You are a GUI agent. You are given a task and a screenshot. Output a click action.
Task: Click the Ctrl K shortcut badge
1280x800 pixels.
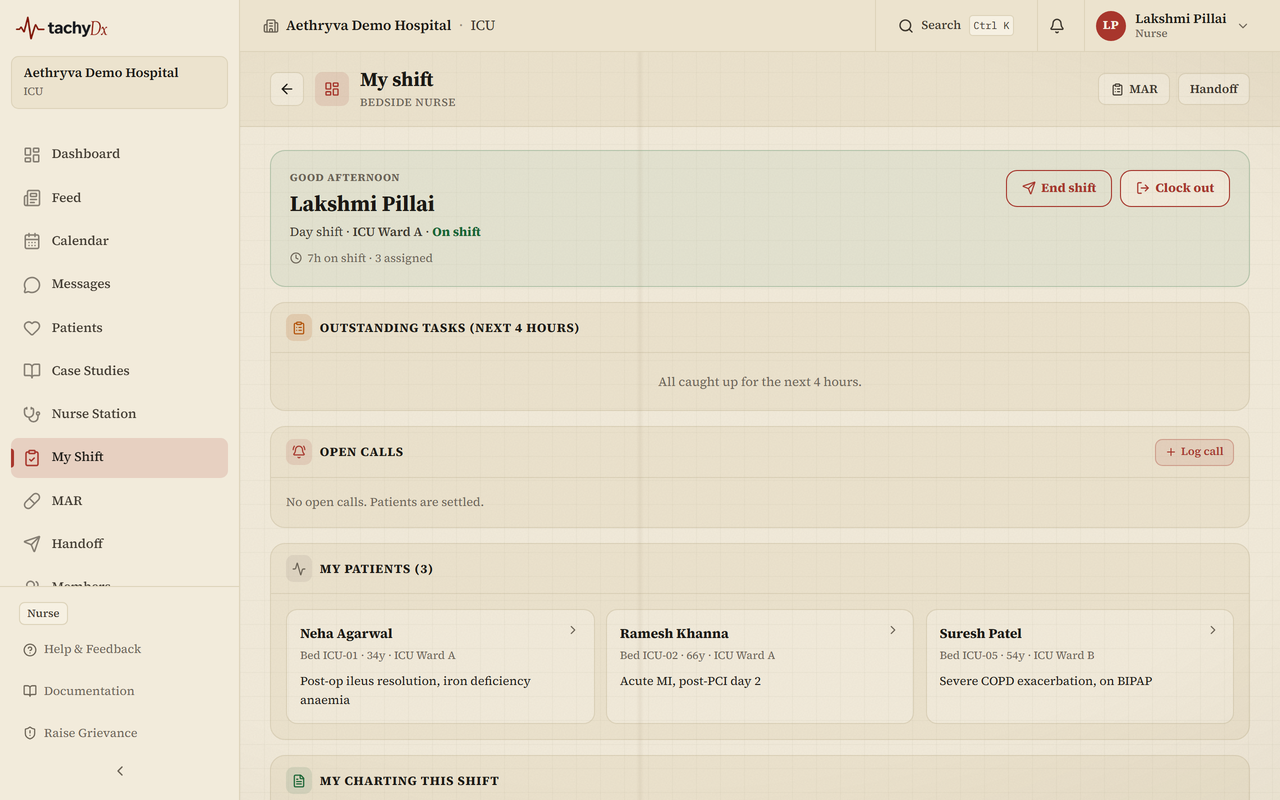point(991,26)
